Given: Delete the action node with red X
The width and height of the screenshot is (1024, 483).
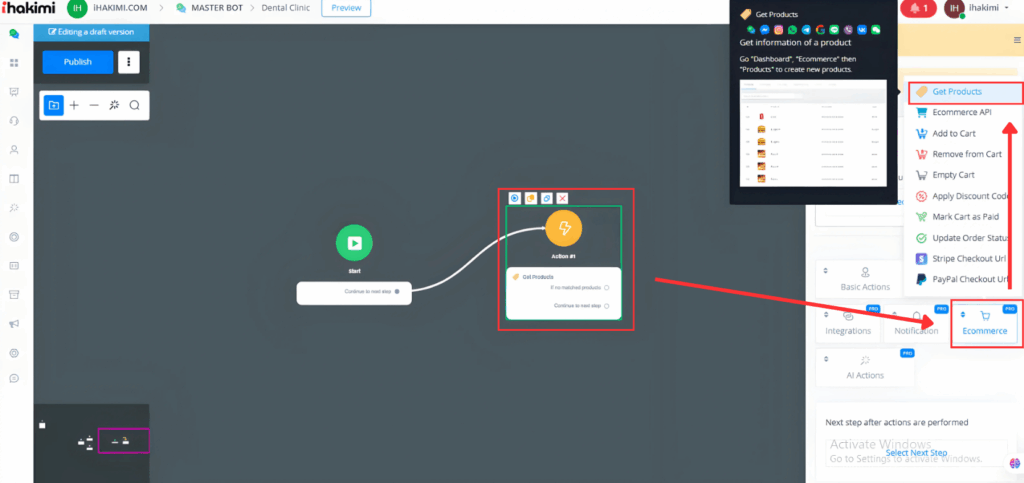Looking at the screenshot, I should [562, 198].
